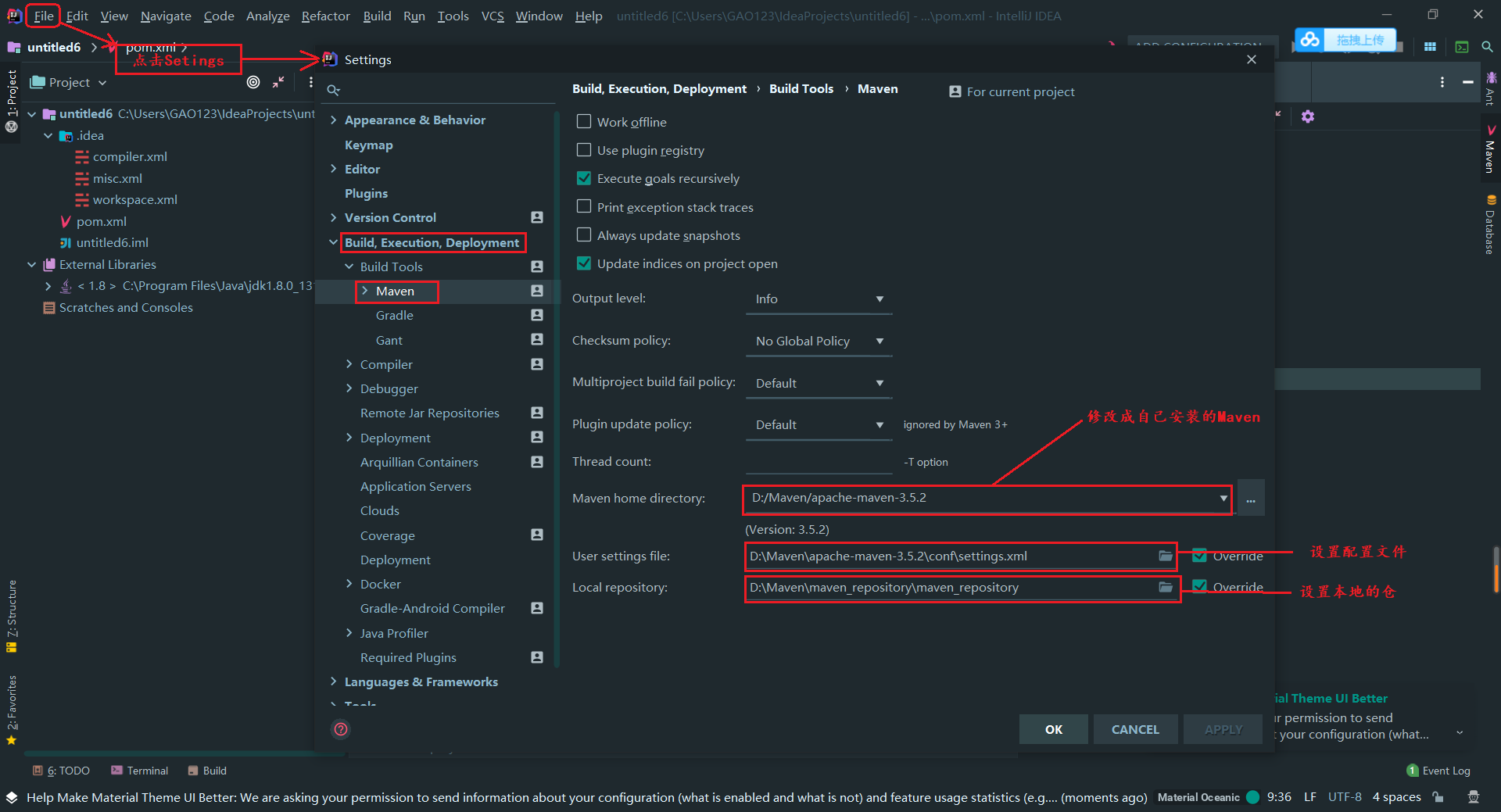This screenshot has width=1501, height=812.
Task: Open Project panel options three-dot icon
Action: [311, 82]
